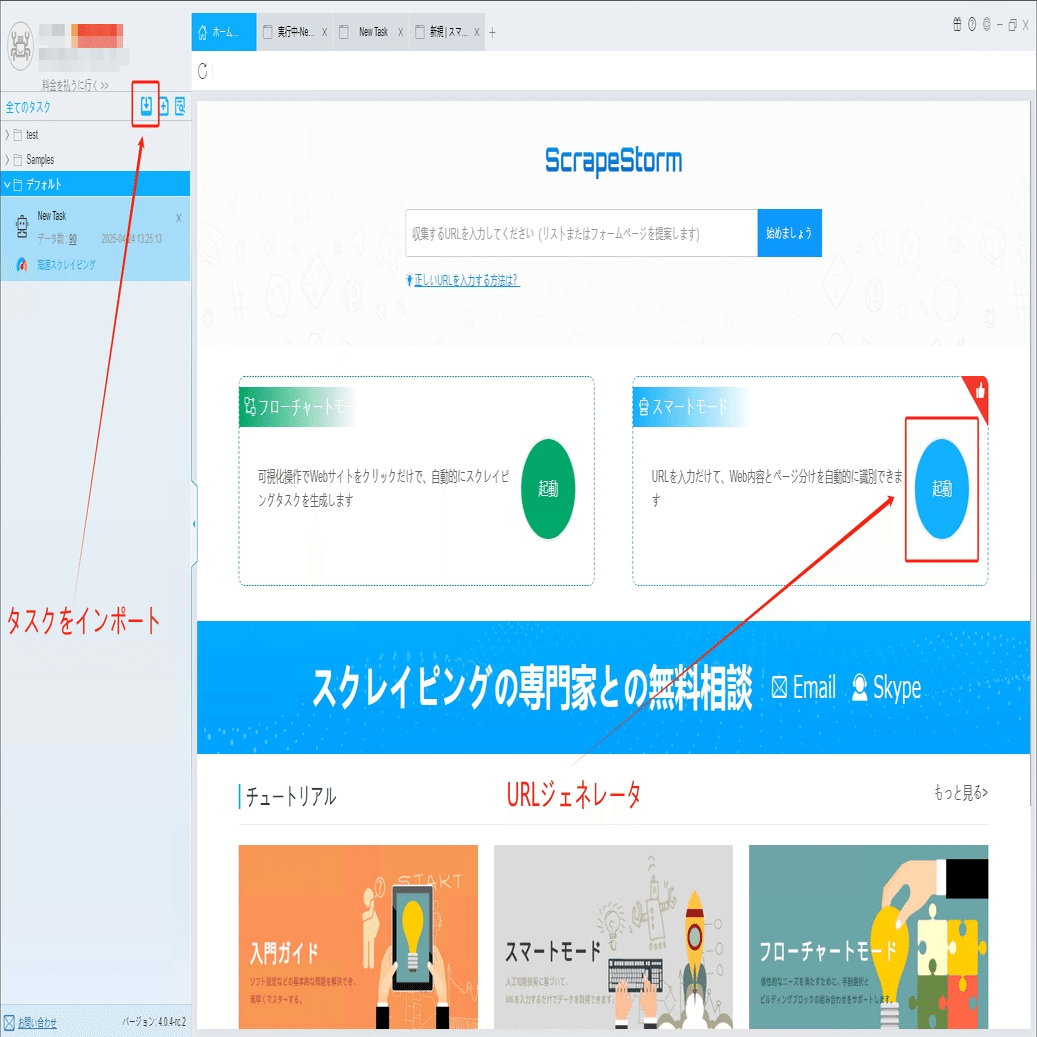Viewport: 1037px width, 1037px height.
Task: Click the robot icon of New Task
Action: (x=22, y=227)
